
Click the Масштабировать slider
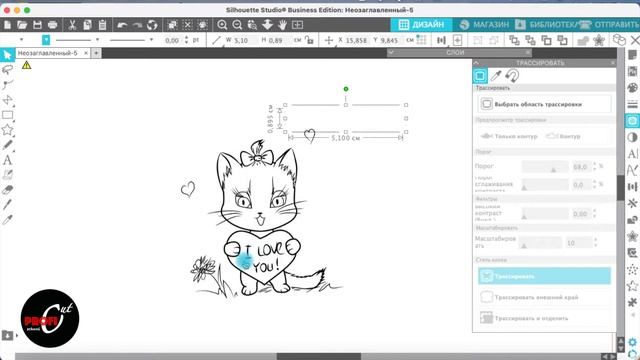pos(540,243)
